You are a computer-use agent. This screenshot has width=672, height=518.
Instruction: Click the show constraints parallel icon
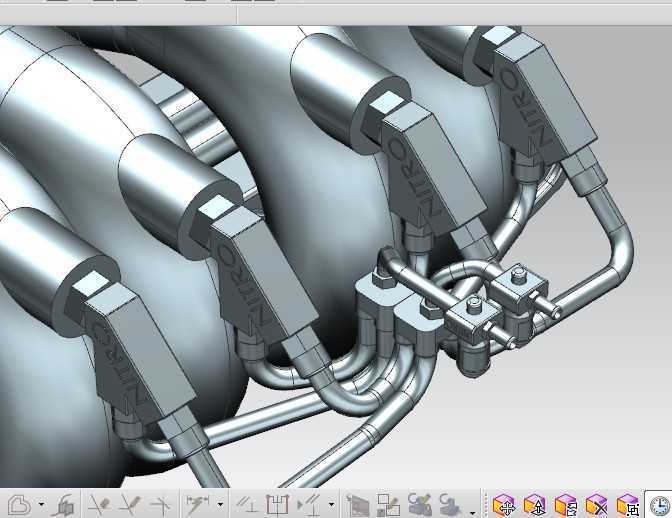coord(309,505)
